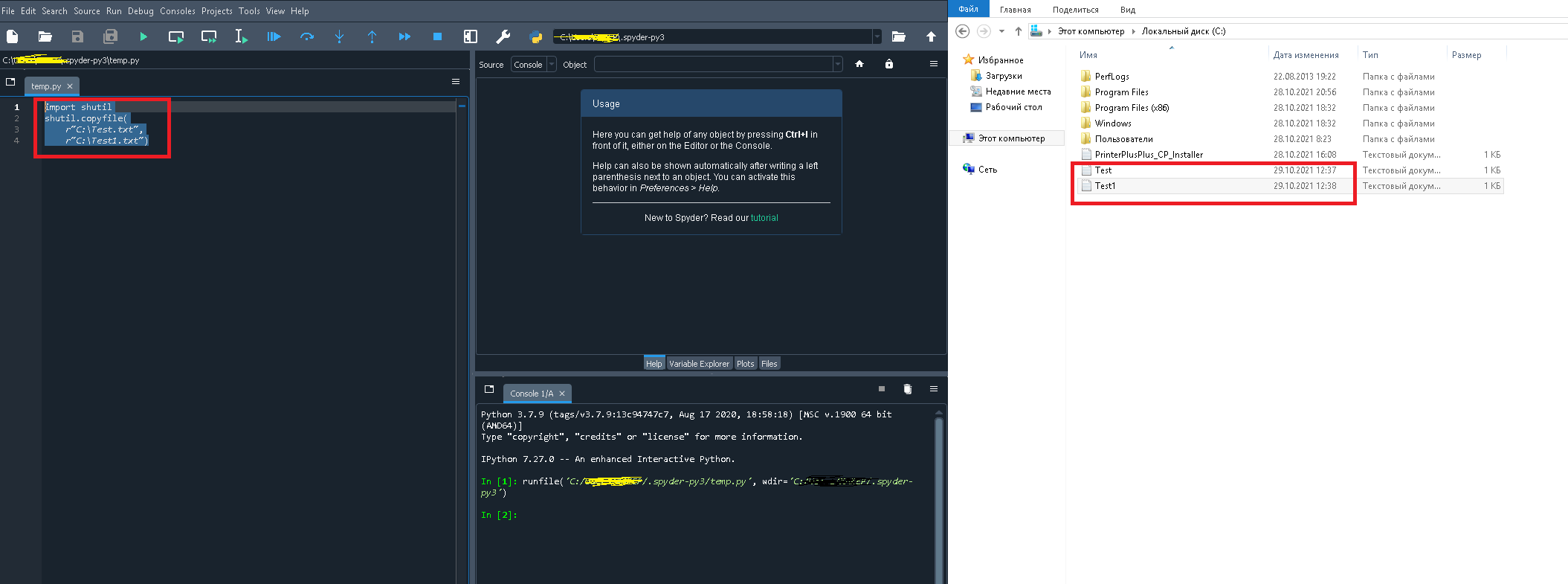This screenshot has width=1568, height=584.
Task: Open the Tools menu in Spyder
Action: 249,11
